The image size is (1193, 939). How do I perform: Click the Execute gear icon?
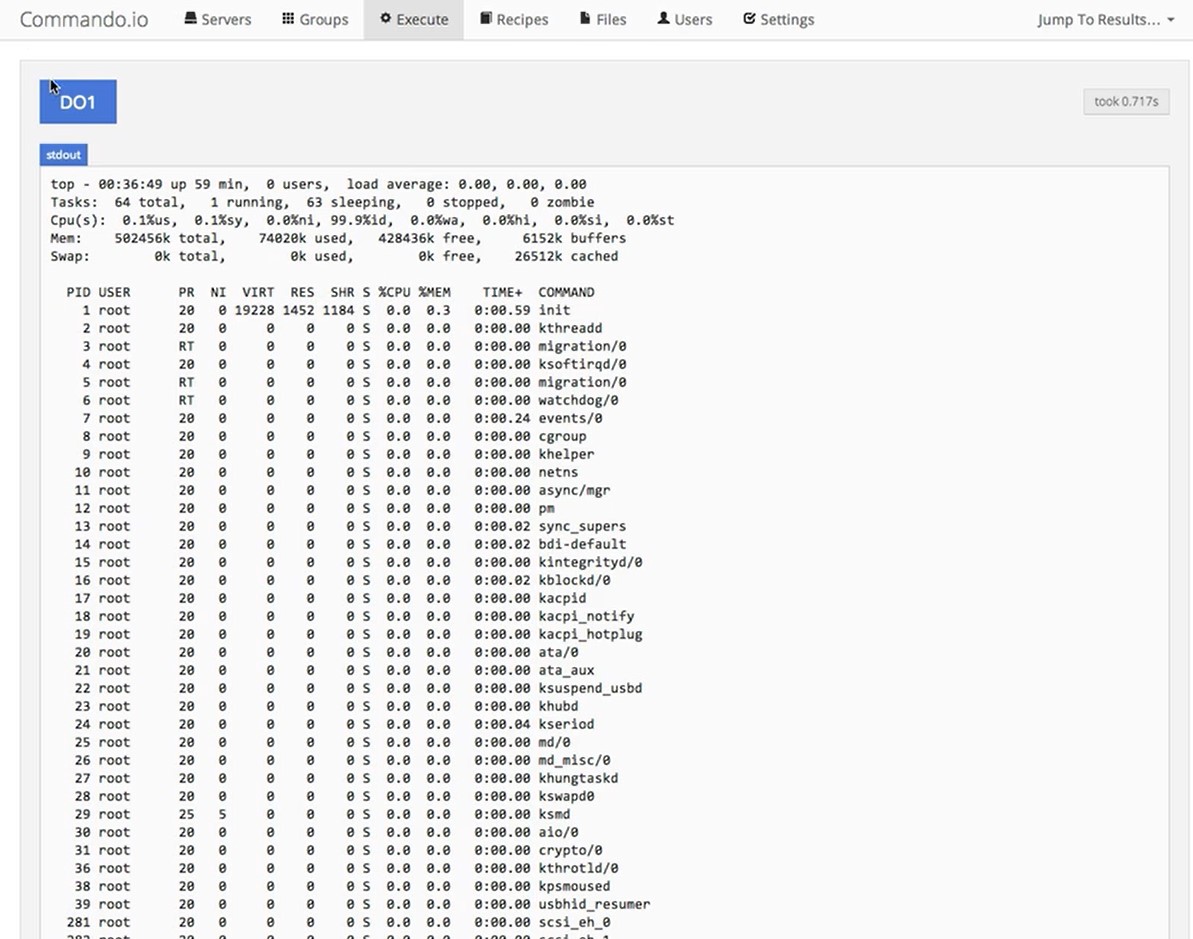pos(386,18)
